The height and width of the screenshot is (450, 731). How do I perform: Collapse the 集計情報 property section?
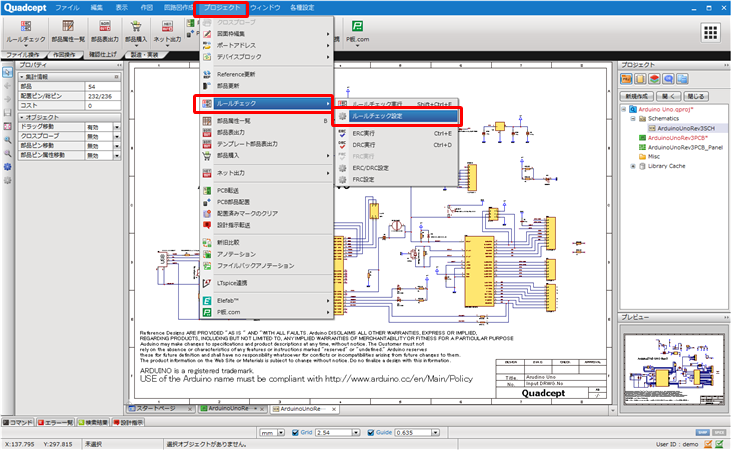(x=22, y=76)
